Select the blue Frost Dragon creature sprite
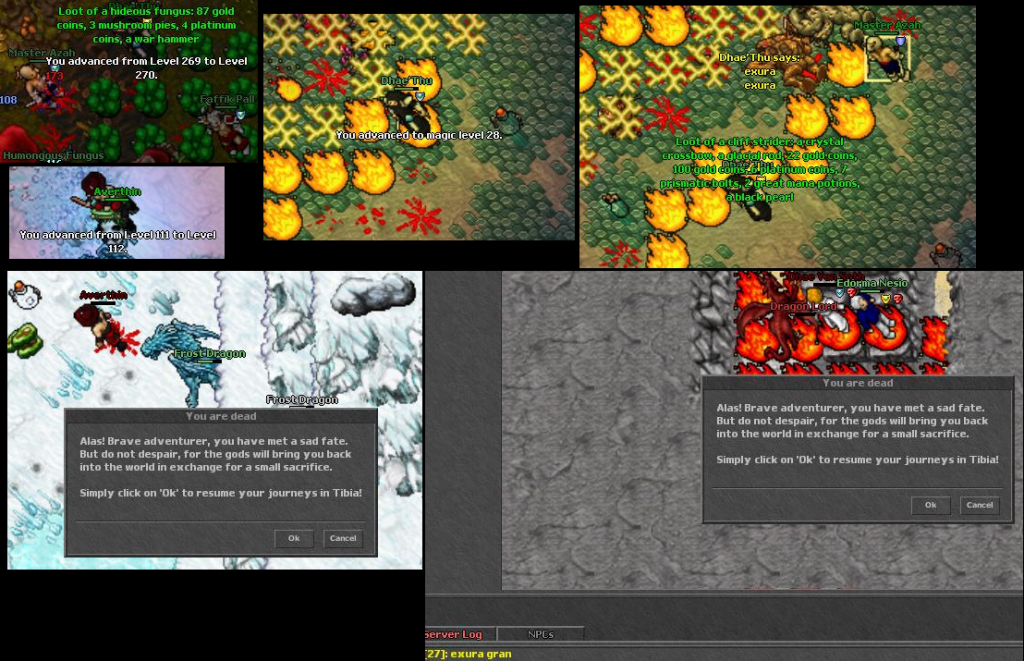The image size is (1024, 661). 182,361
